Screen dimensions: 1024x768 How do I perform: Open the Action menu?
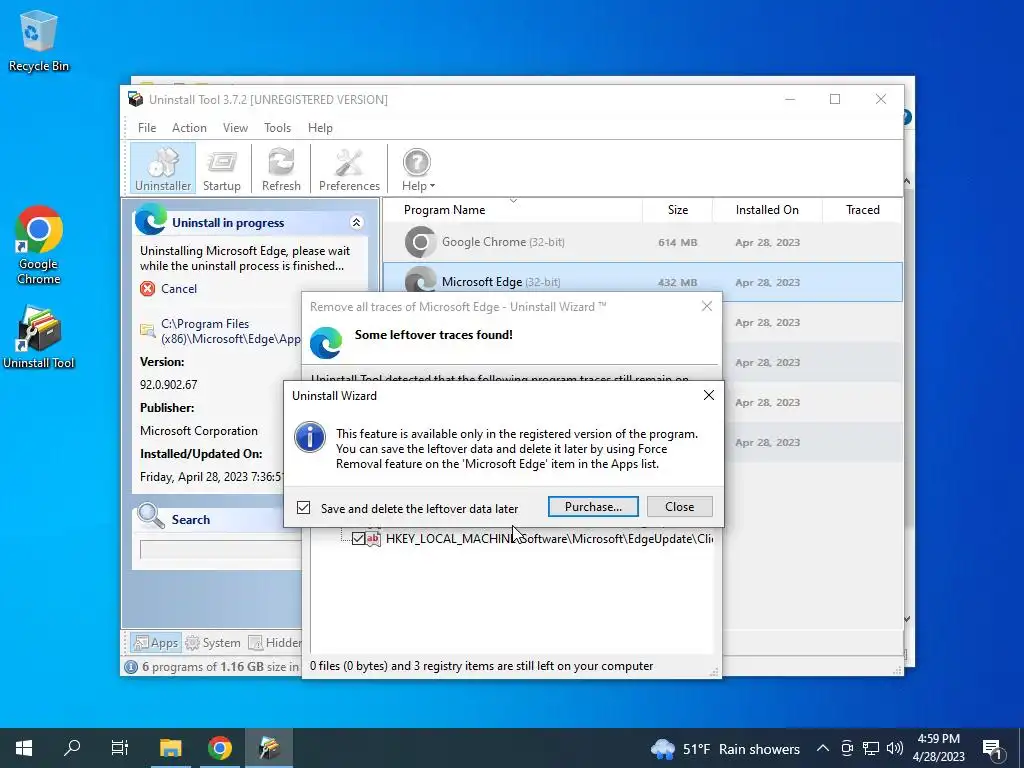point(189,128)
